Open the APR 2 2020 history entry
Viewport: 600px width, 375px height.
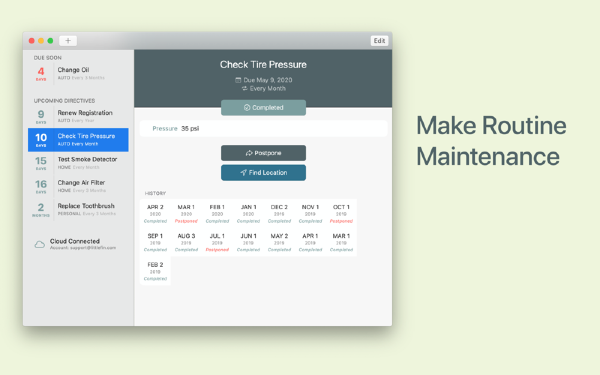[x=155, y=214]
